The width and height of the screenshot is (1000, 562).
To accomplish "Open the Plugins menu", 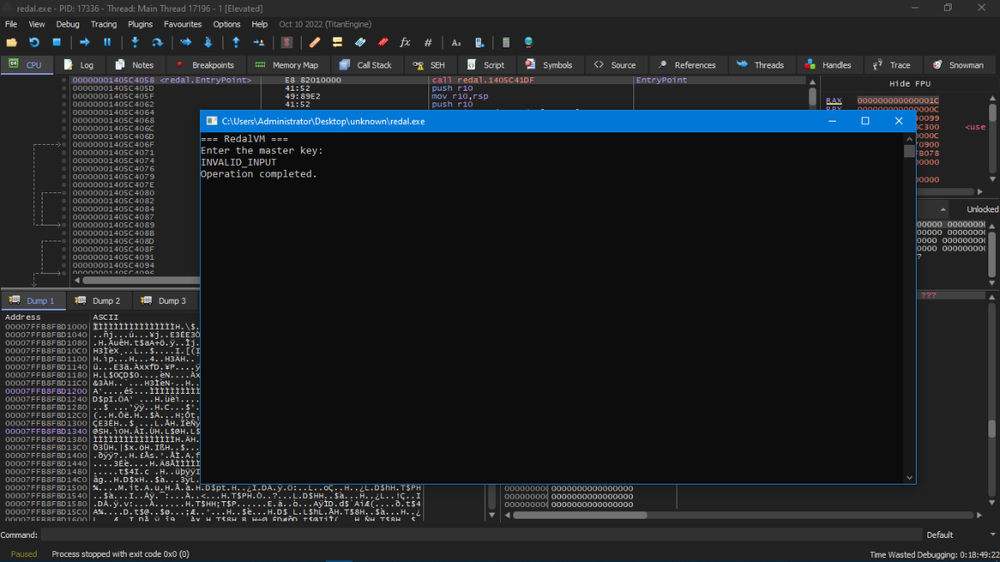I will (140, 24).
